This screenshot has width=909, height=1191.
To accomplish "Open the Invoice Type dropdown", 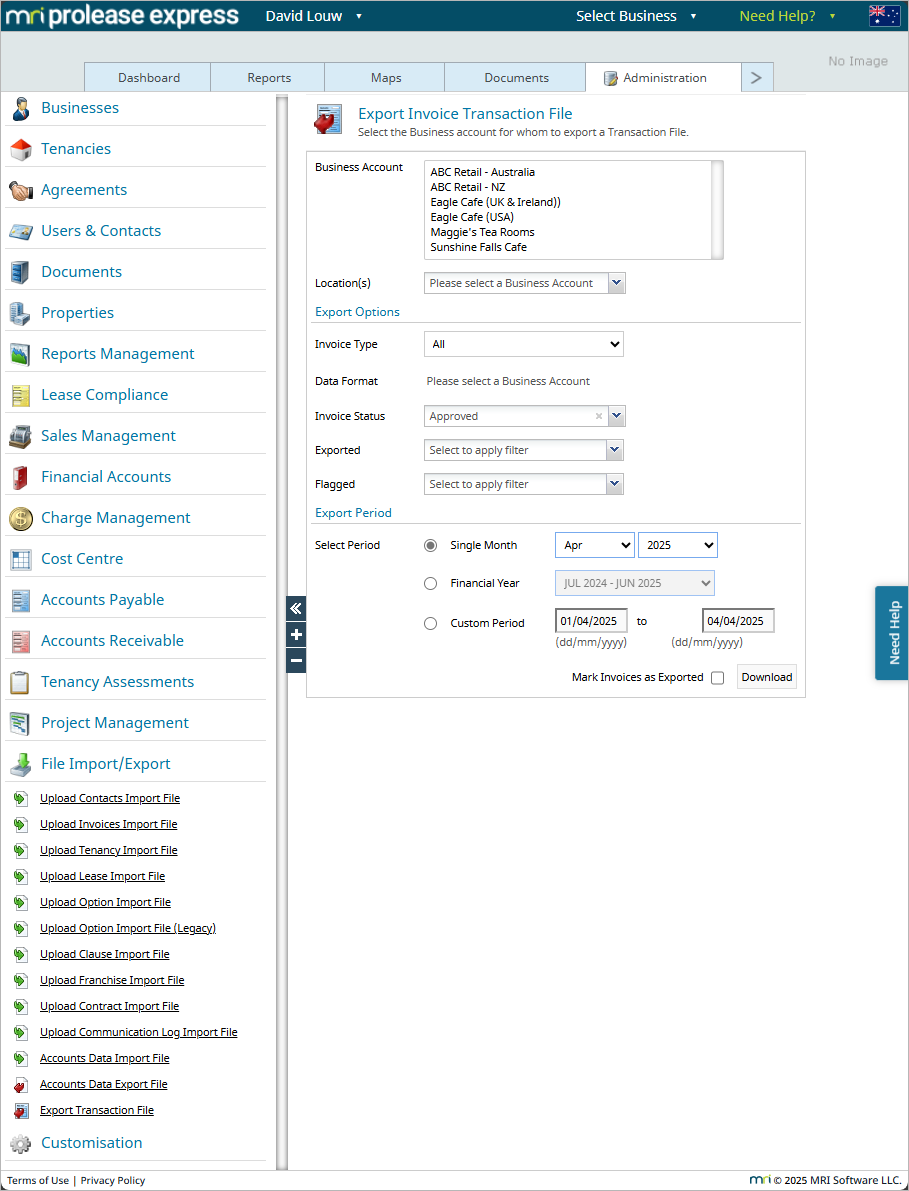I will [523, 344].
